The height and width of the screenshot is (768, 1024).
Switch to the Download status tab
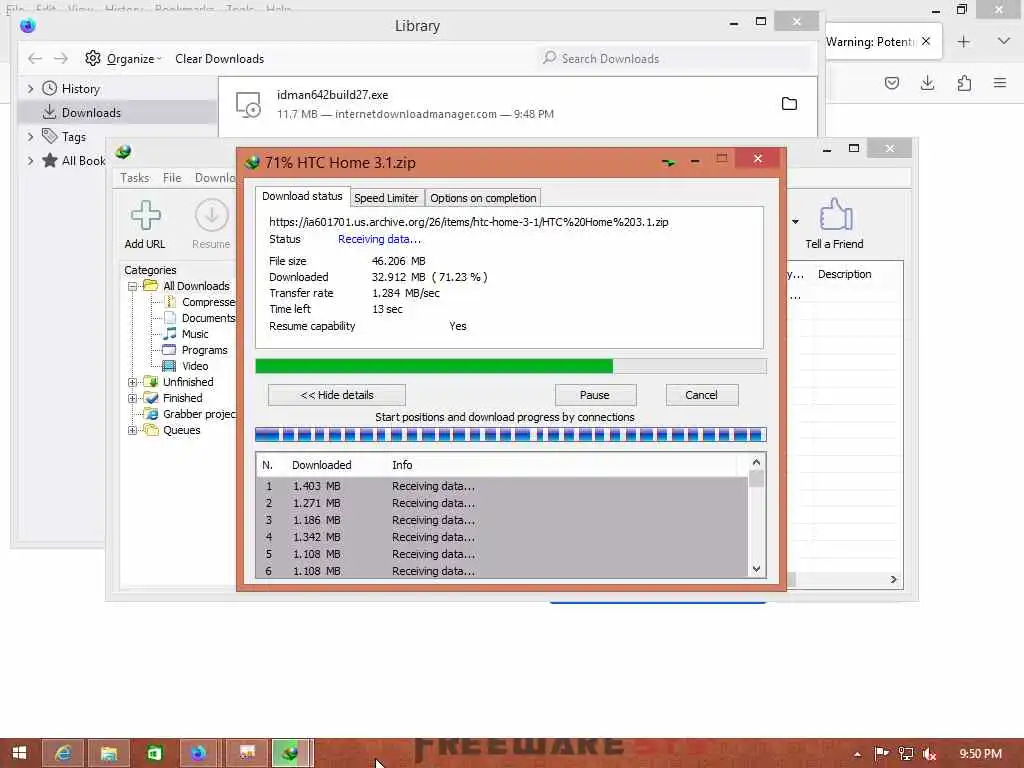pos(302,196)
